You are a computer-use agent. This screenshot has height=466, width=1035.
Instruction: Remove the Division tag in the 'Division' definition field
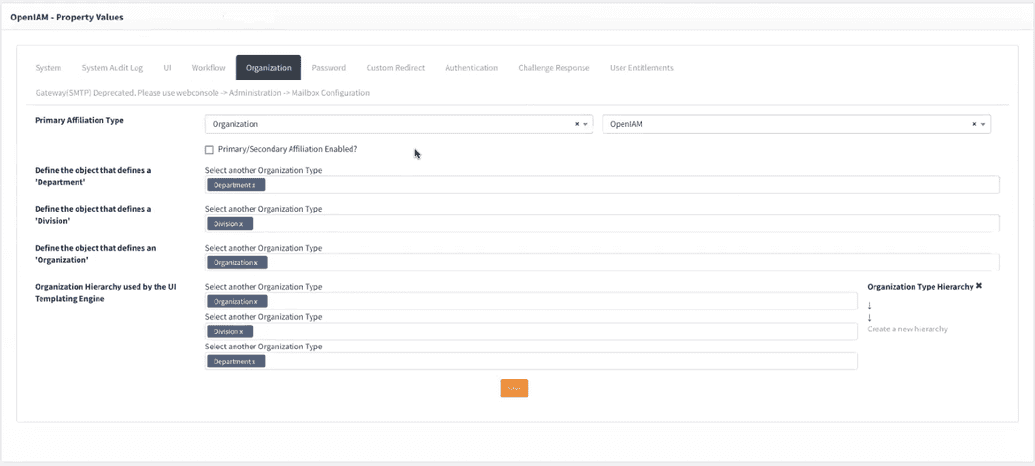click(241, 224)
